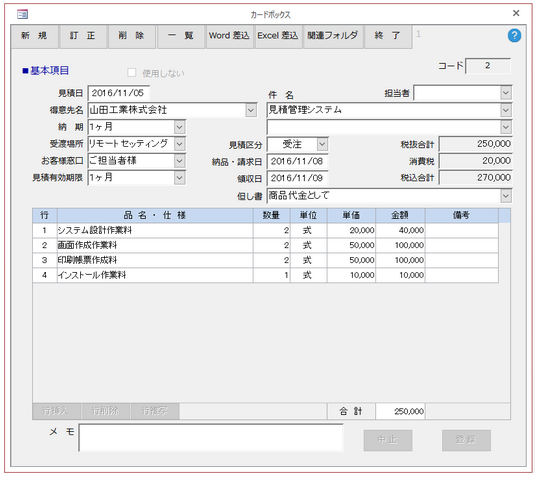Expand the 担当者 dropdown
Image resolution: width=536 pixels, height=477 pixels.
pyautogui.click(x=506, y=93)
